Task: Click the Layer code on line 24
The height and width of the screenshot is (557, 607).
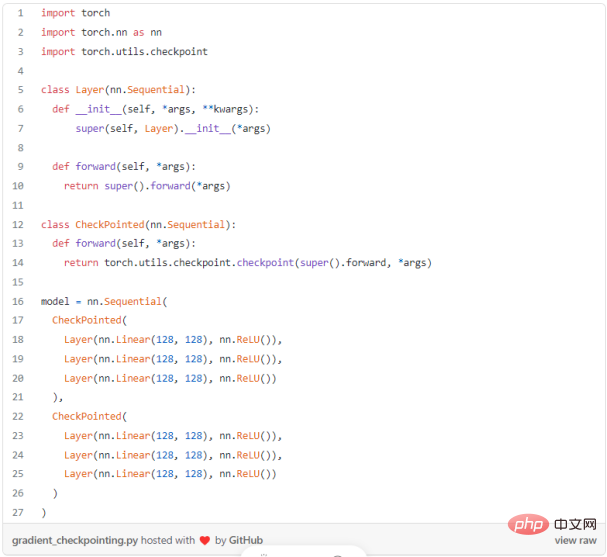Action: [173, 455]
